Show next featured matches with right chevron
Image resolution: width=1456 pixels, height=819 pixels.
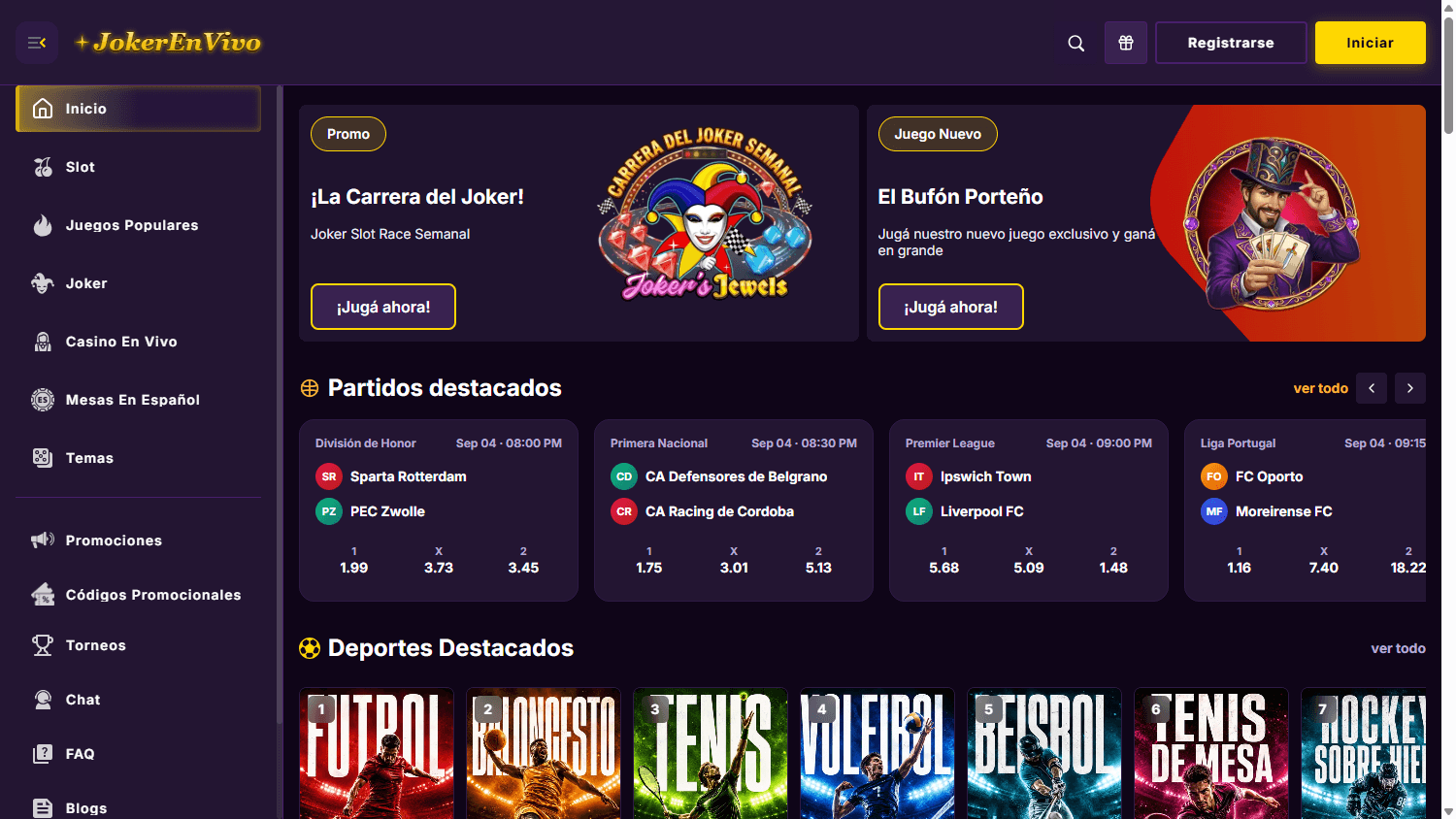pyautogui.click(x=1410, y=388)
